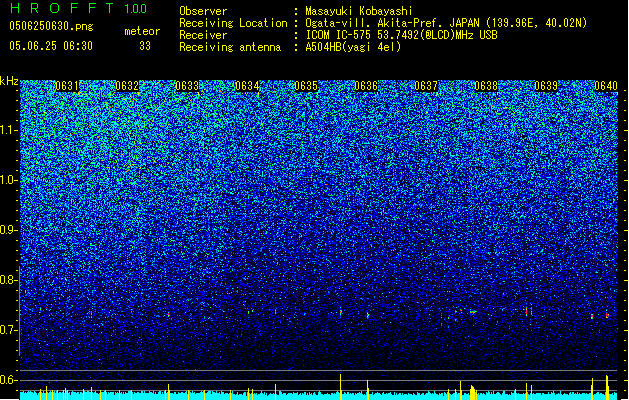Click the 1.0 frequency axis label
Image resolution: width=629 pixels, height=400 pixels.
tap(8, 181)
